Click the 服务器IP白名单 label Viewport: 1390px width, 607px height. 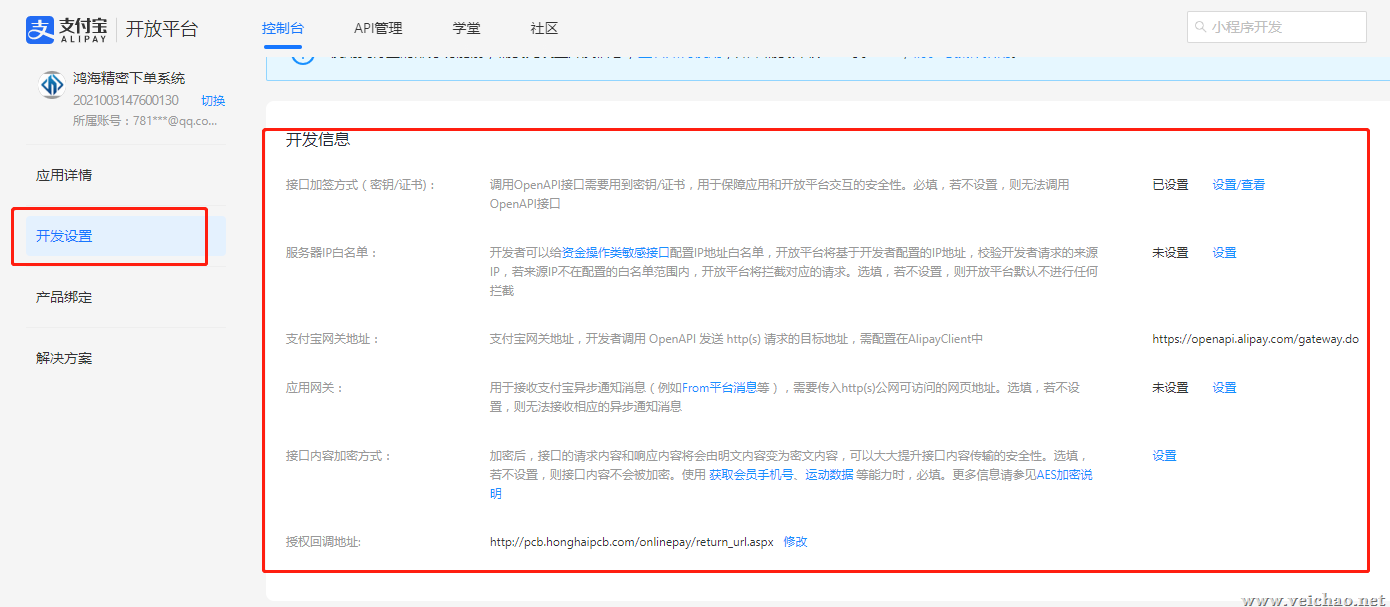click(333, 252)
